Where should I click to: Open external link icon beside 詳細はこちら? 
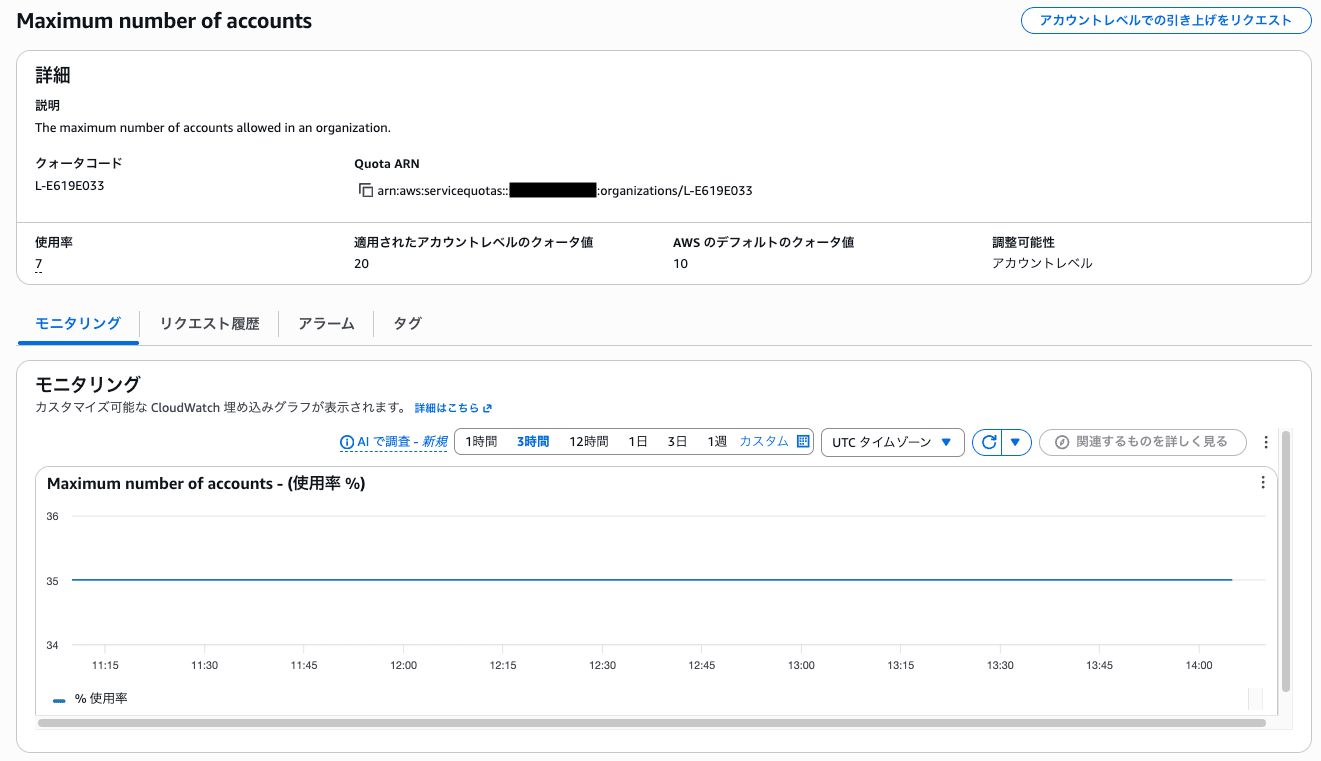[487, 408]
